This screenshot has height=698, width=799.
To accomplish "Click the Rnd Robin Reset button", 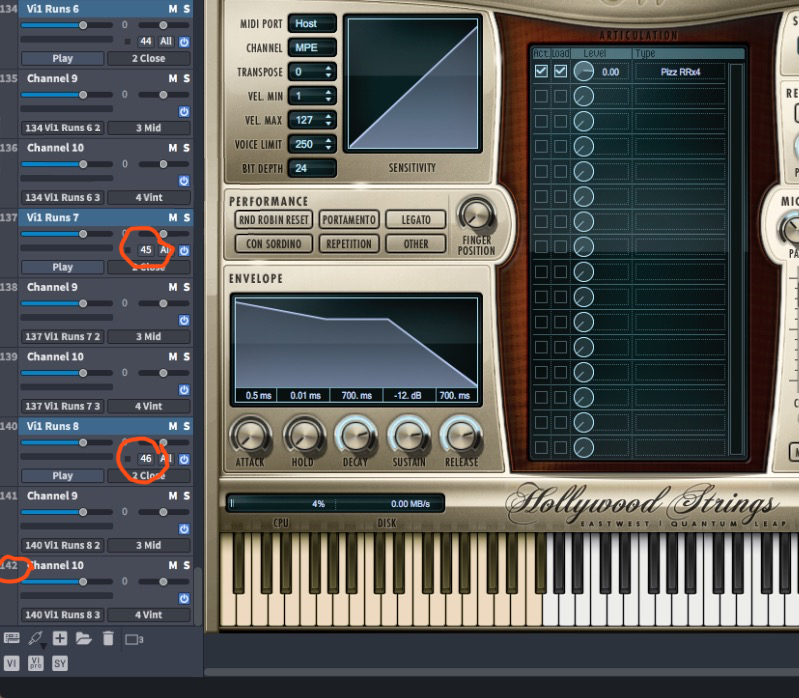I will point(274,220).
